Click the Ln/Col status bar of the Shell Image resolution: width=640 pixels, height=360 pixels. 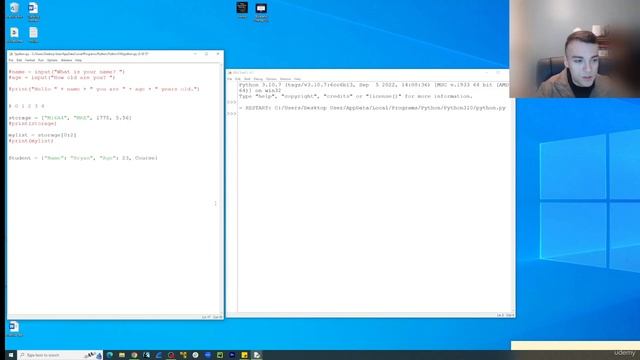[505, 315]
